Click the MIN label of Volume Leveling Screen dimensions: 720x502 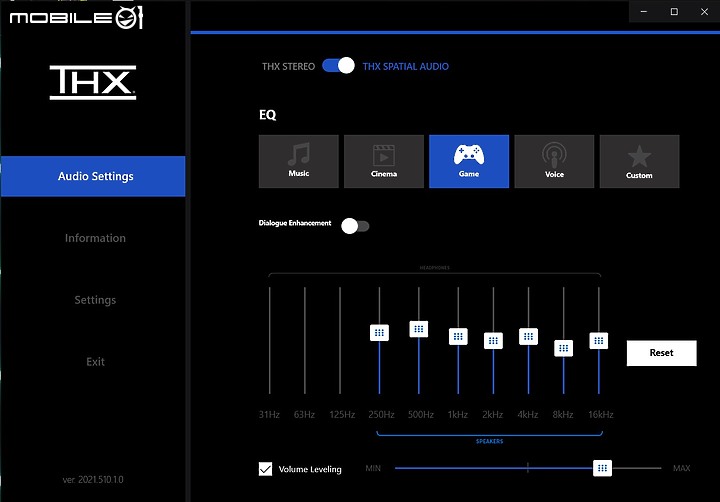click(373, 468)
